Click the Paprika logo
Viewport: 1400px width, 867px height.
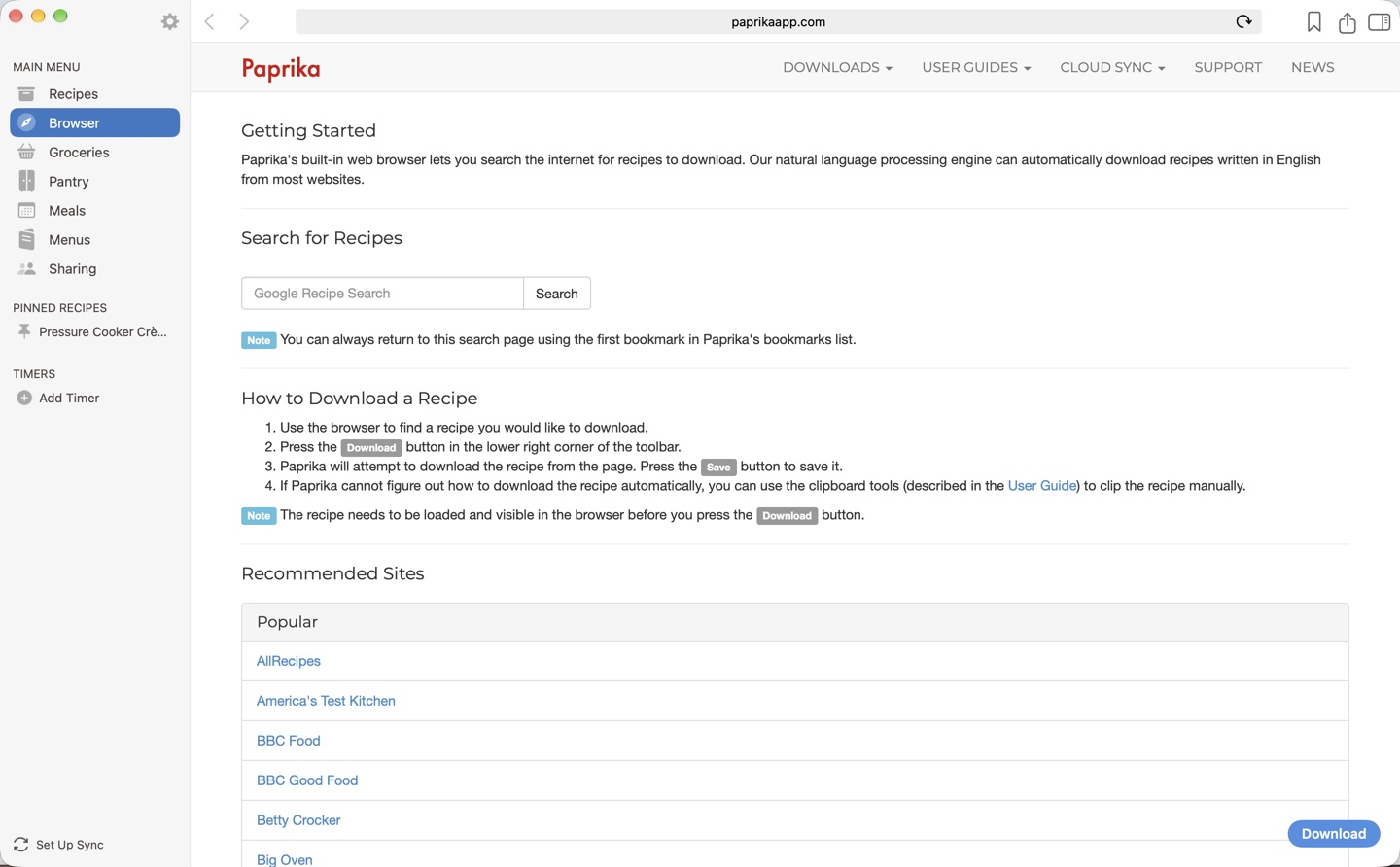coord(281,68)
